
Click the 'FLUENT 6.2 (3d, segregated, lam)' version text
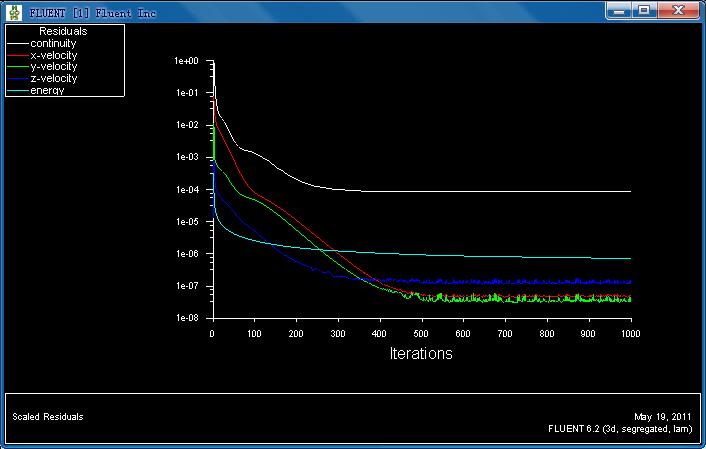tap(621, 428)
